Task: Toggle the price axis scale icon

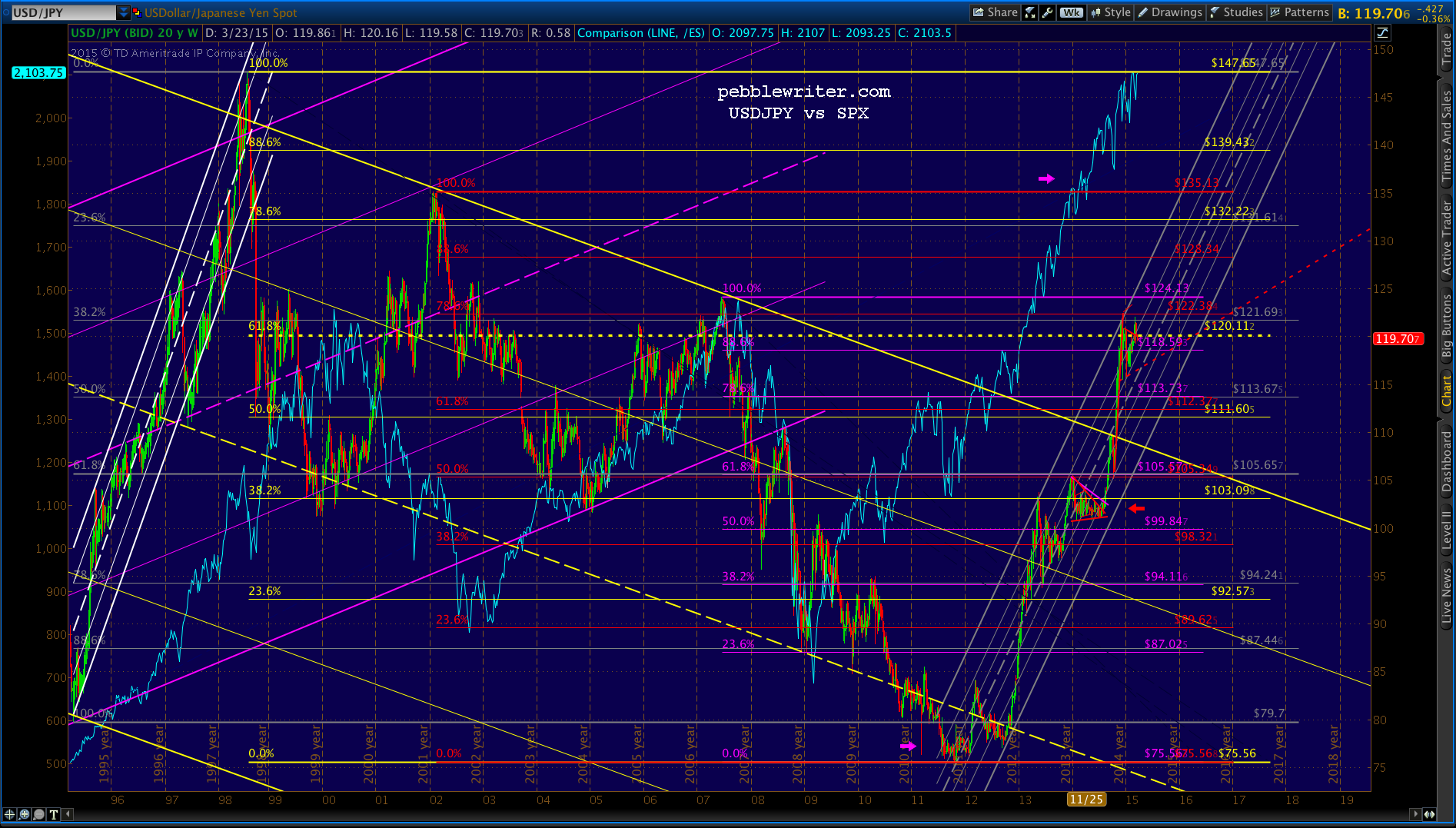Action: (x=1382, y=32)
